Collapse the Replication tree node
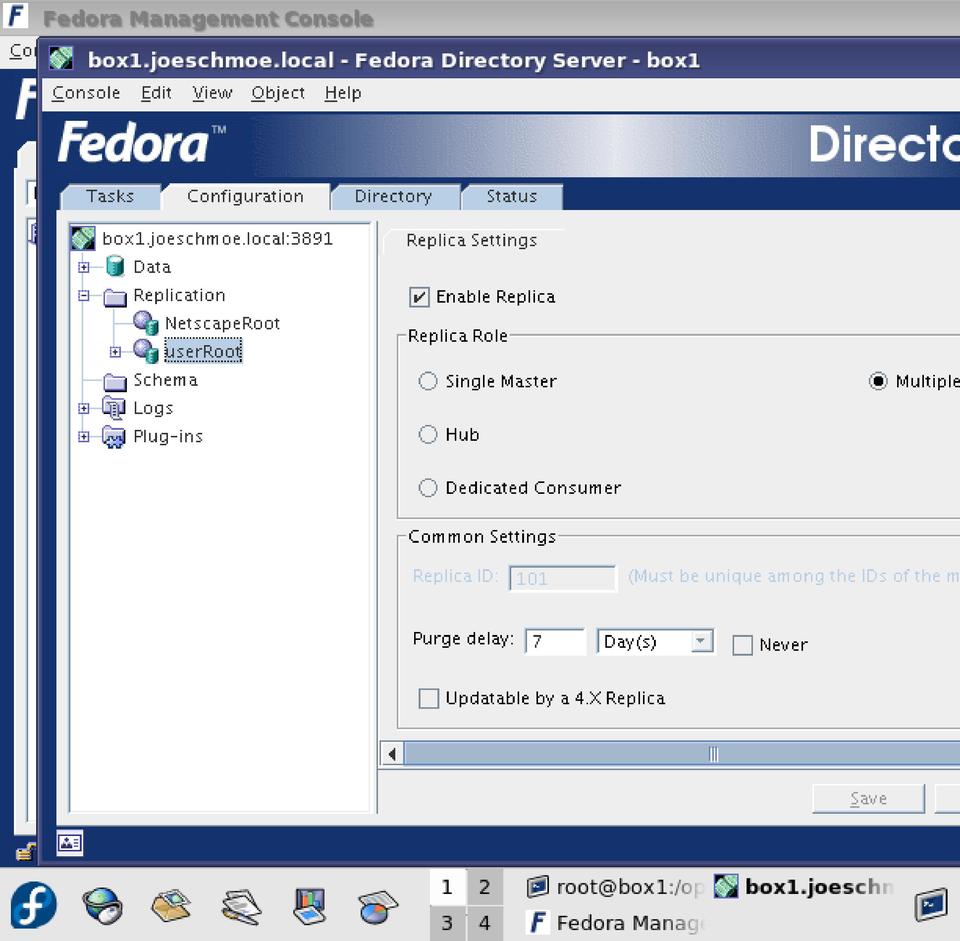Viewport: 960px width, 941px height. 84,296
